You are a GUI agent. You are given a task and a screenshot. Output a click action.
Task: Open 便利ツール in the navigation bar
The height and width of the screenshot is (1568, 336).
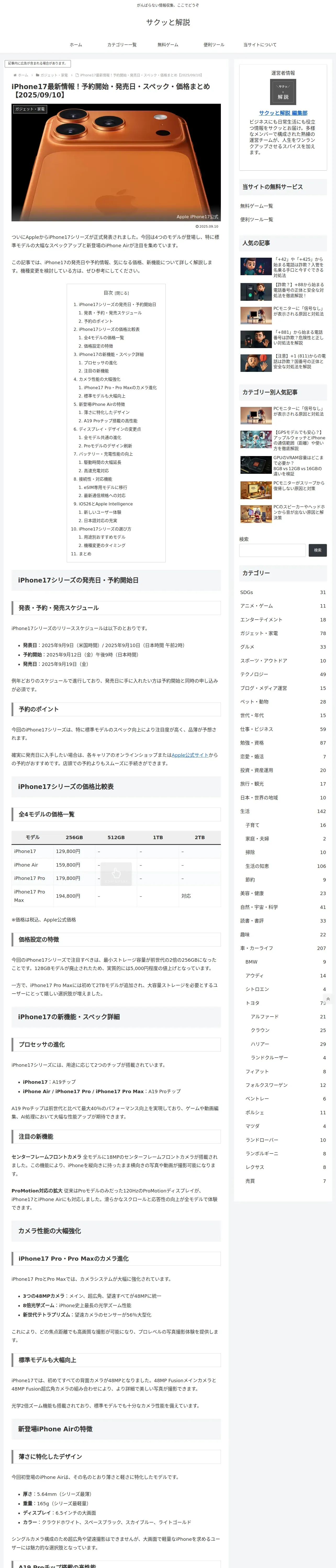pyautogui.click(x=214, y=44)
